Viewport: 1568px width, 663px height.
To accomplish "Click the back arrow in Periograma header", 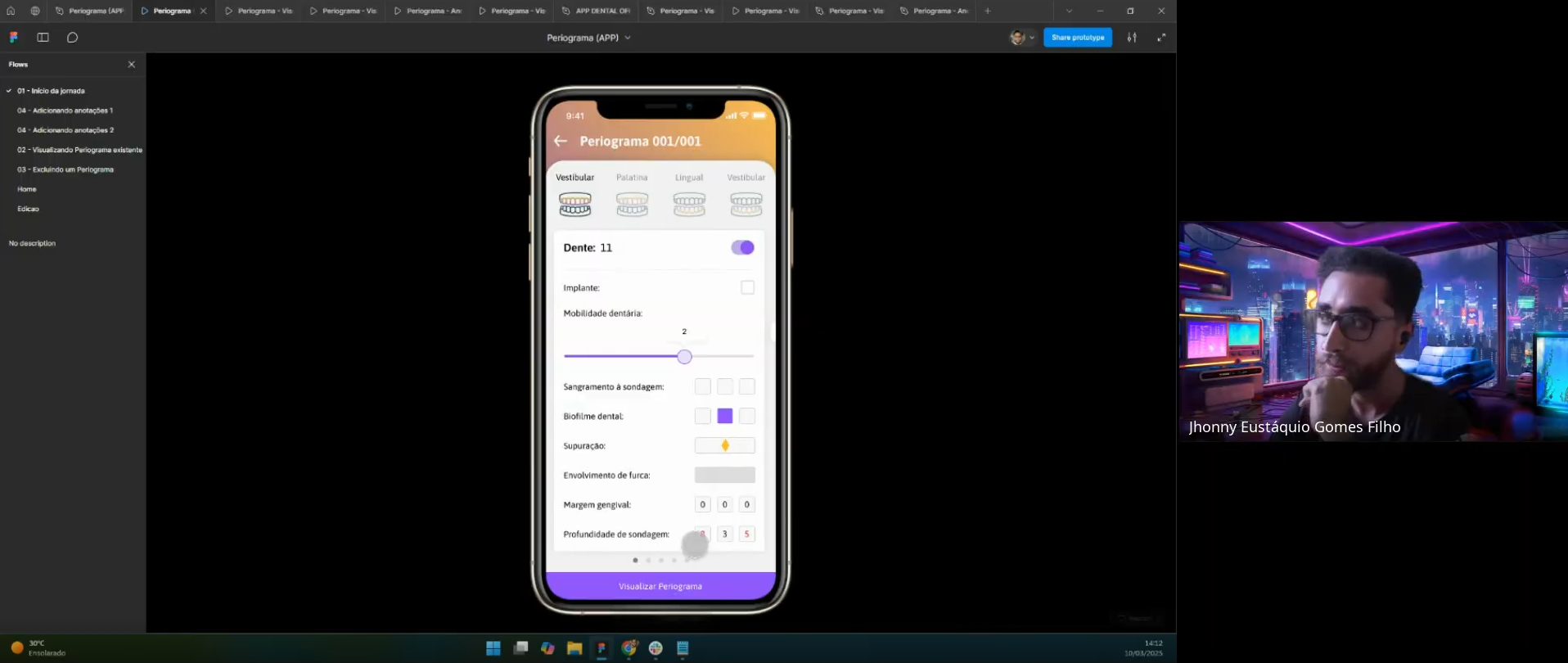I will click(561, 141).
